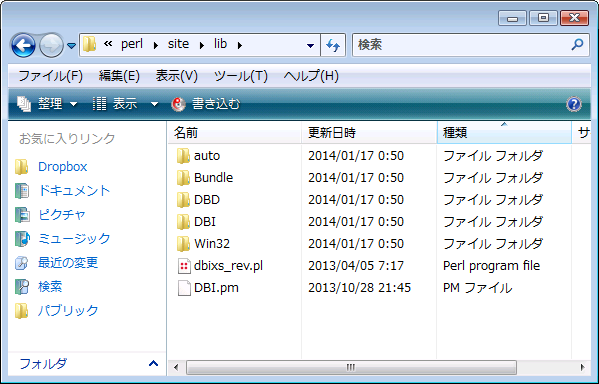This screenshot has width=599, height=384.
Task: Expand arrow after perl in path
Action: pyautogui.click(x=155, y=45)
